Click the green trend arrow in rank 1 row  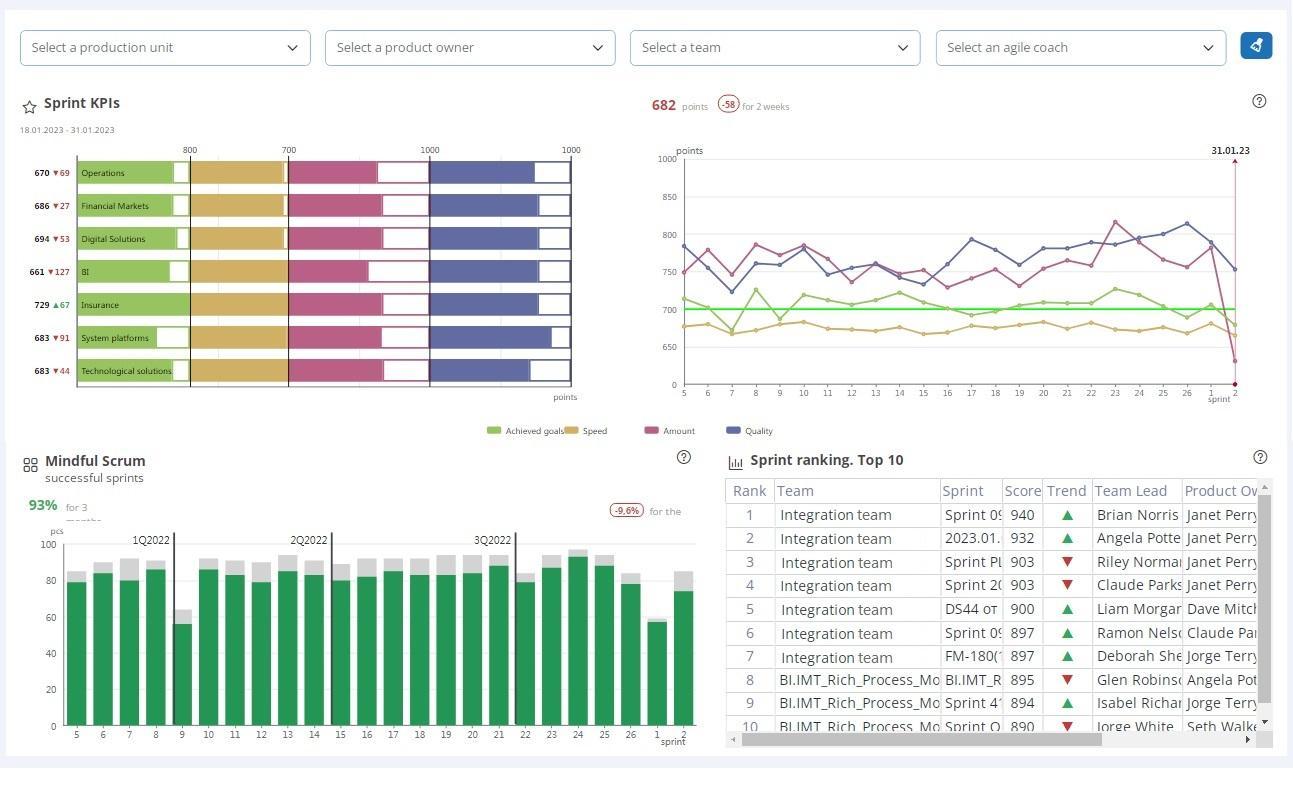click(x=1067, y=515)
